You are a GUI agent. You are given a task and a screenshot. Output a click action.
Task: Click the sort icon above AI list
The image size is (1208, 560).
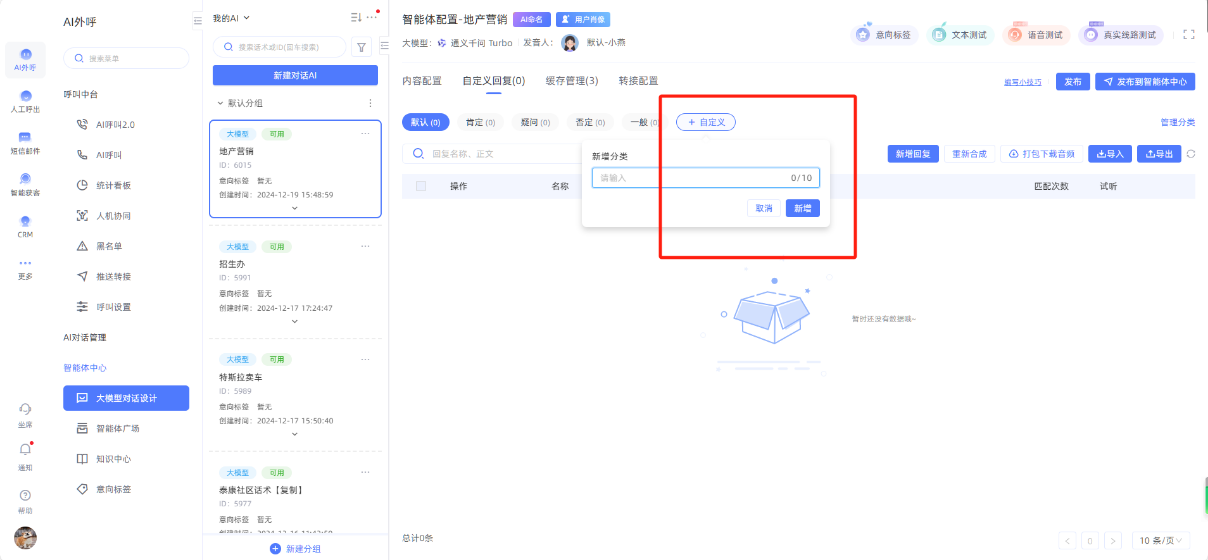coord(356,18)
